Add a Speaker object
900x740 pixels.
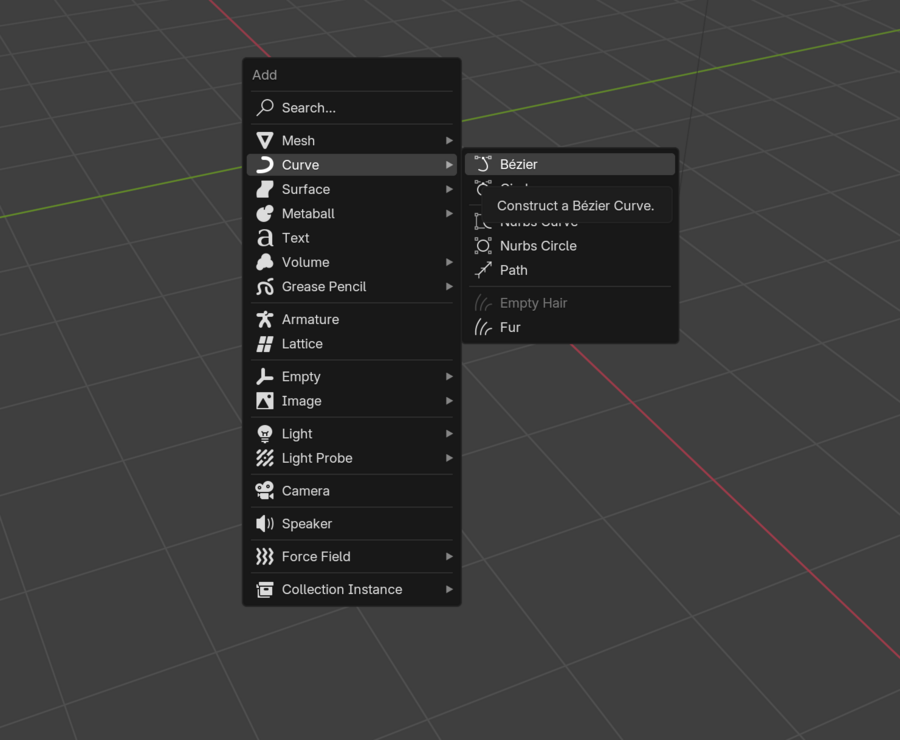pyautogui.click(x=352, y=524)
